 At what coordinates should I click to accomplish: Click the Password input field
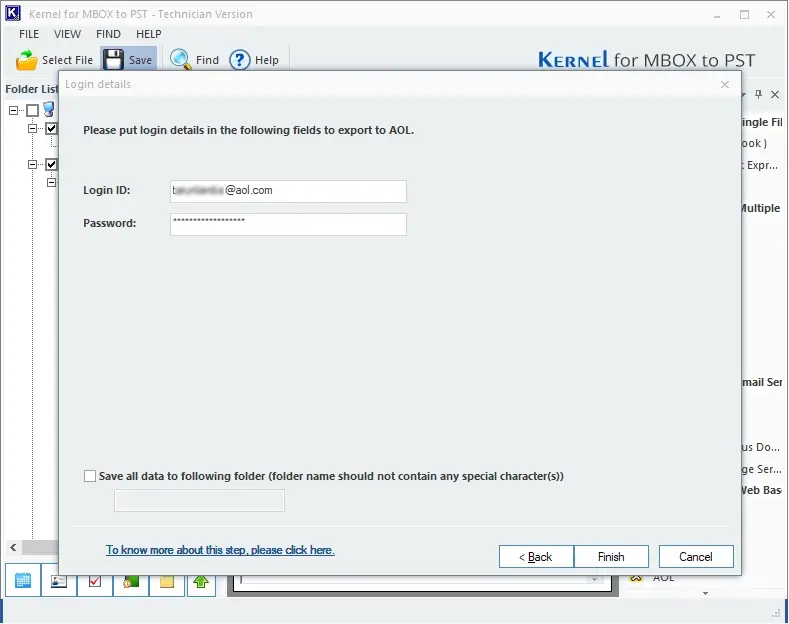(288, 224)
